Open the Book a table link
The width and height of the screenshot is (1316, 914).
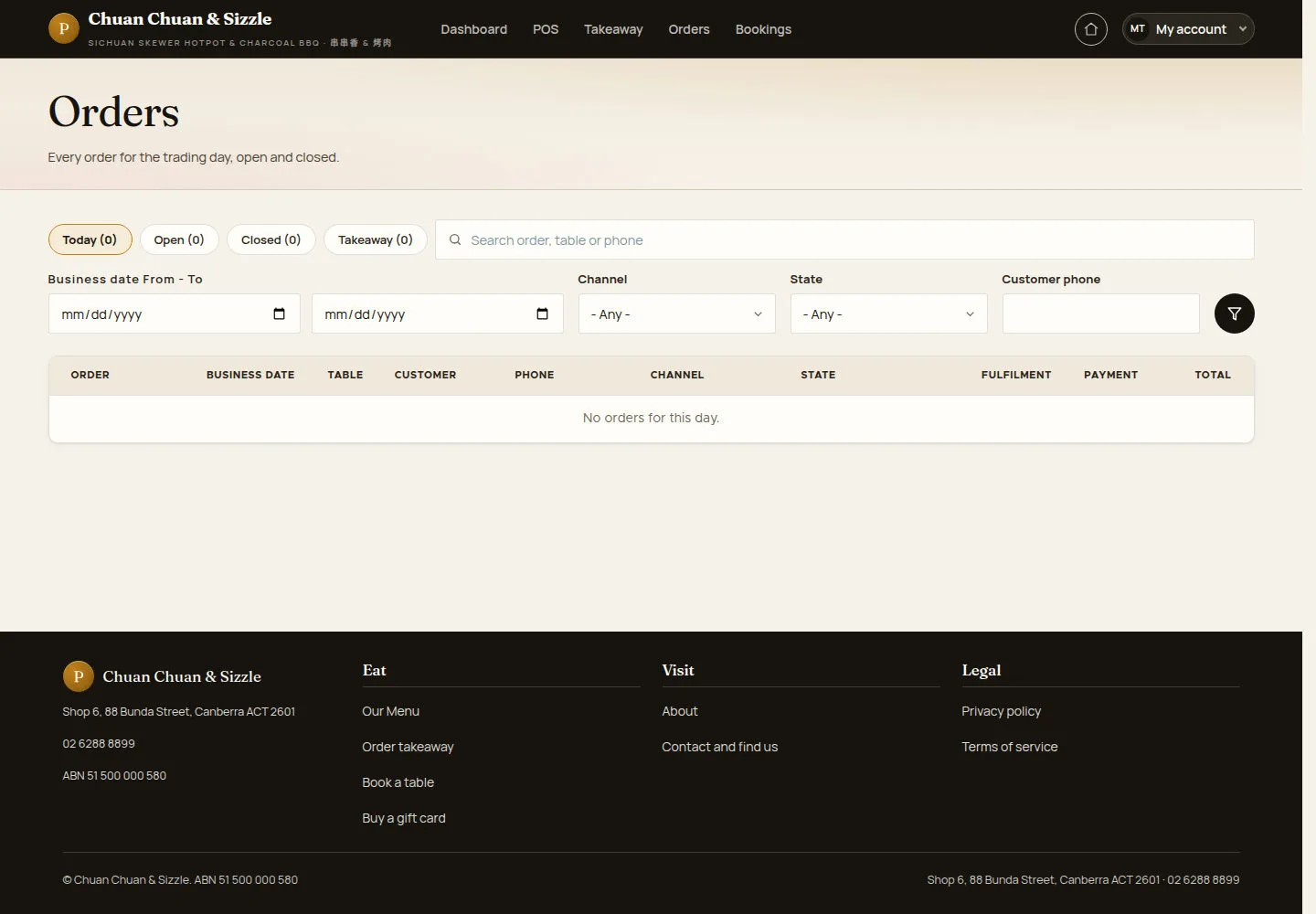click(398, 782)
